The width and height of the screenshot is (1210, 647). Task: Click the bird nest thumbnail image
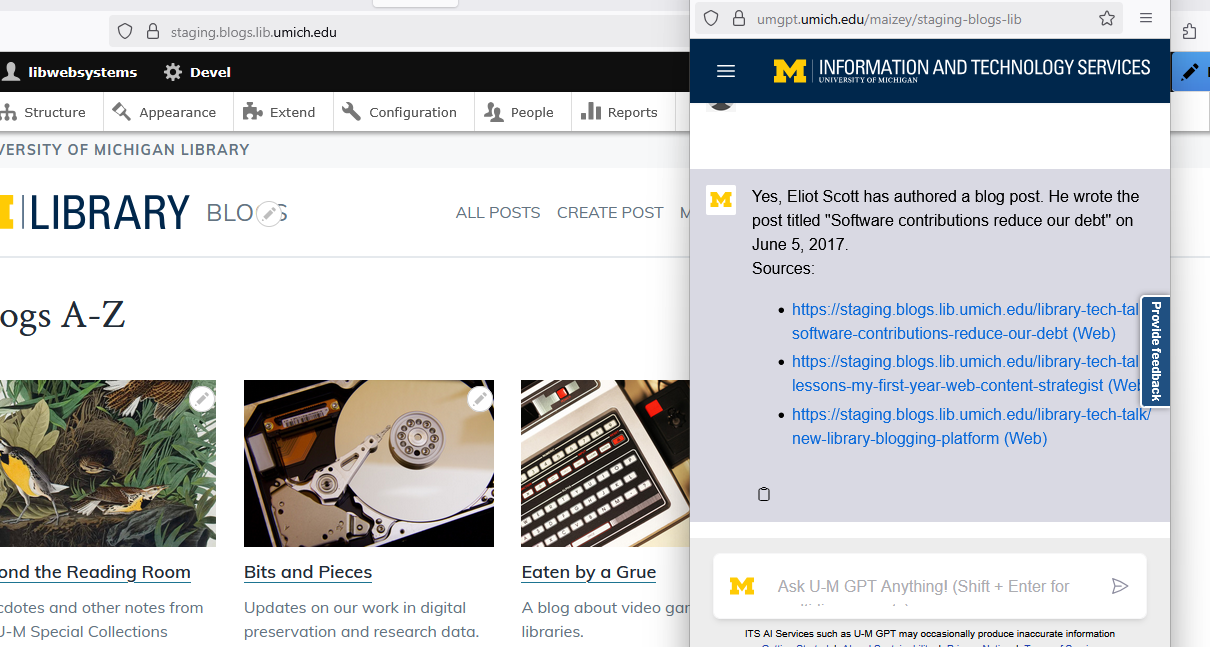[x=108, y=463]
